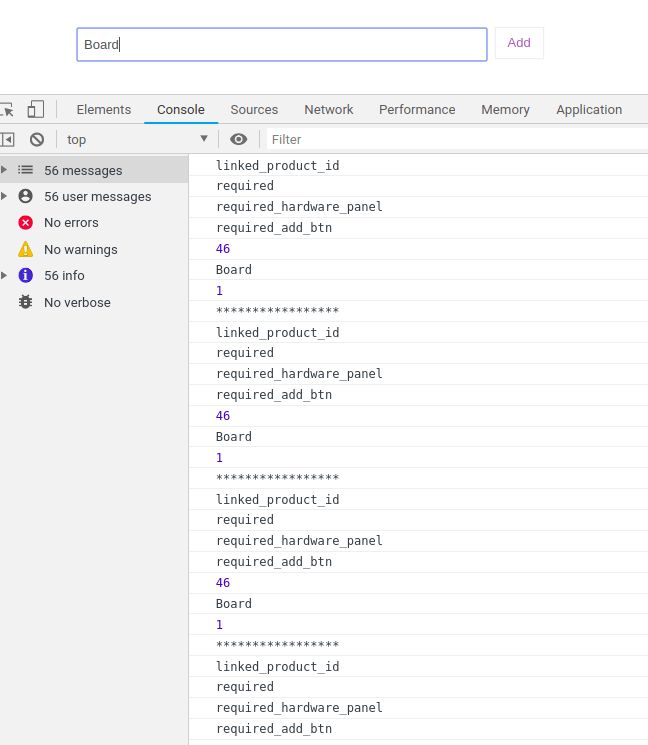Toggle the device toolbar icon
Viewport: 648px width, 745px height.
pos(36,109)
